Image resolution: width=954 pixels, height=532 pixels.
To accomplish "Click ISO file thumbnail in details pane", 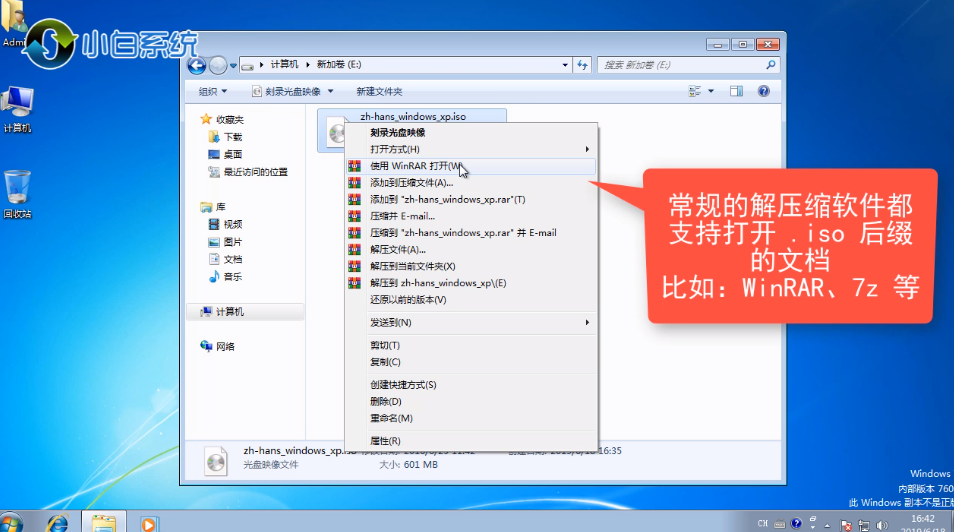I will [216, 460].
